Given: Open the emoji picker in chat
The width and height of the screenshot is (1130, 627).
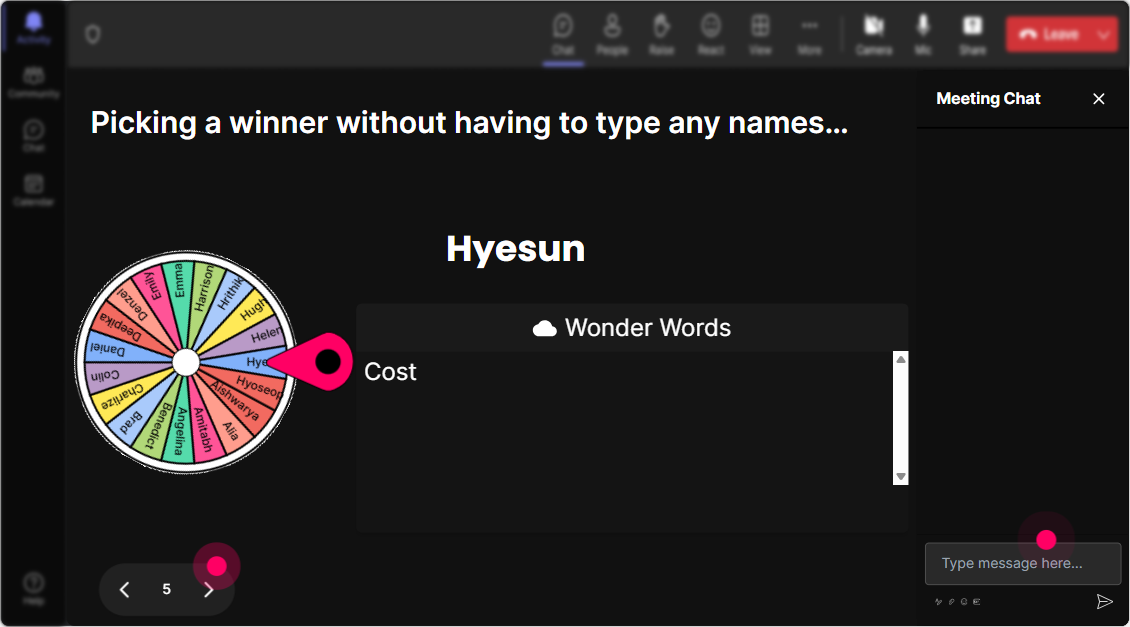Looking at the screenshot, I should pyautogui.click(x=964, y=601).
